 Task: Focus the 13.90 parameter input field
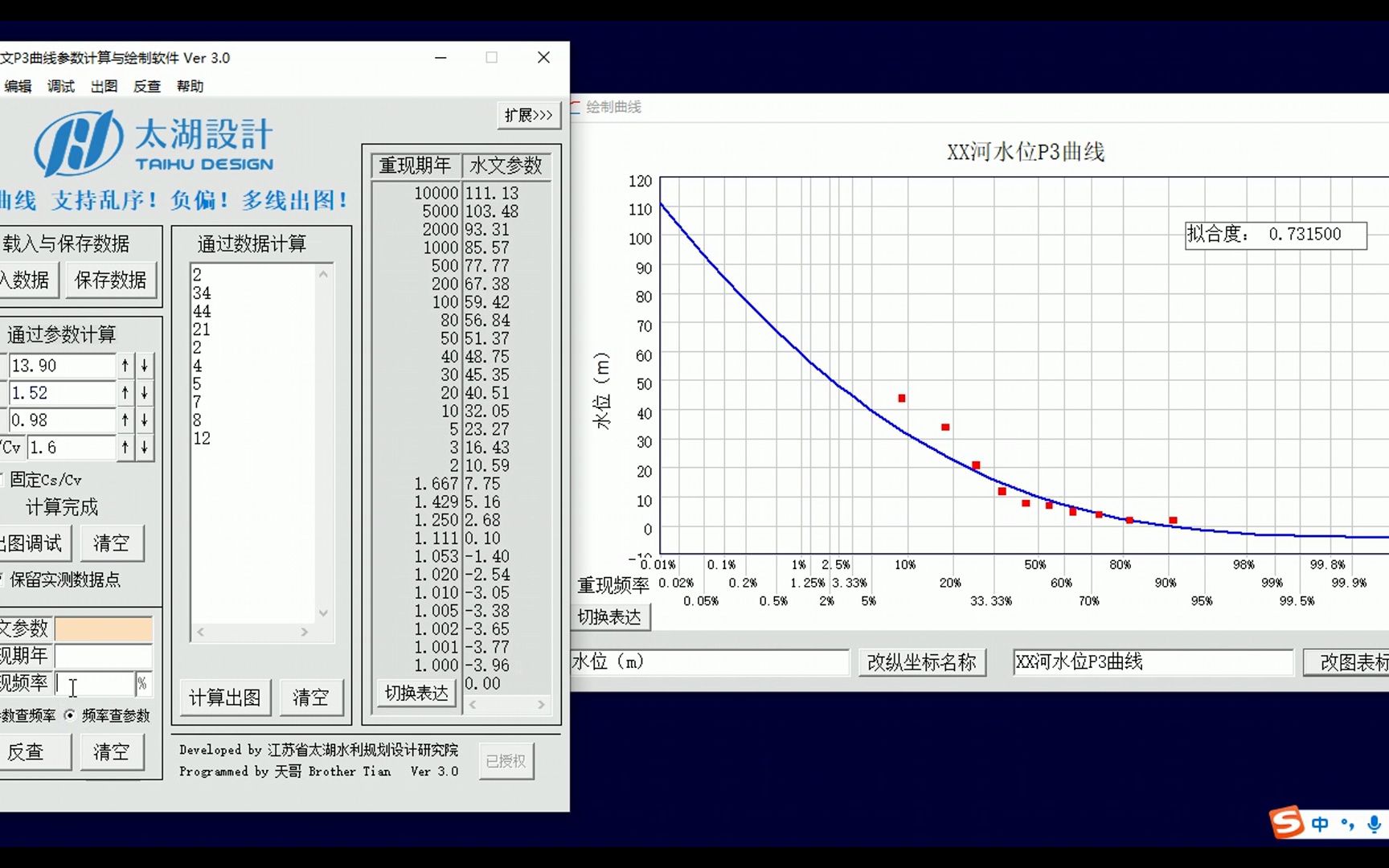click(x=62, y=366)
